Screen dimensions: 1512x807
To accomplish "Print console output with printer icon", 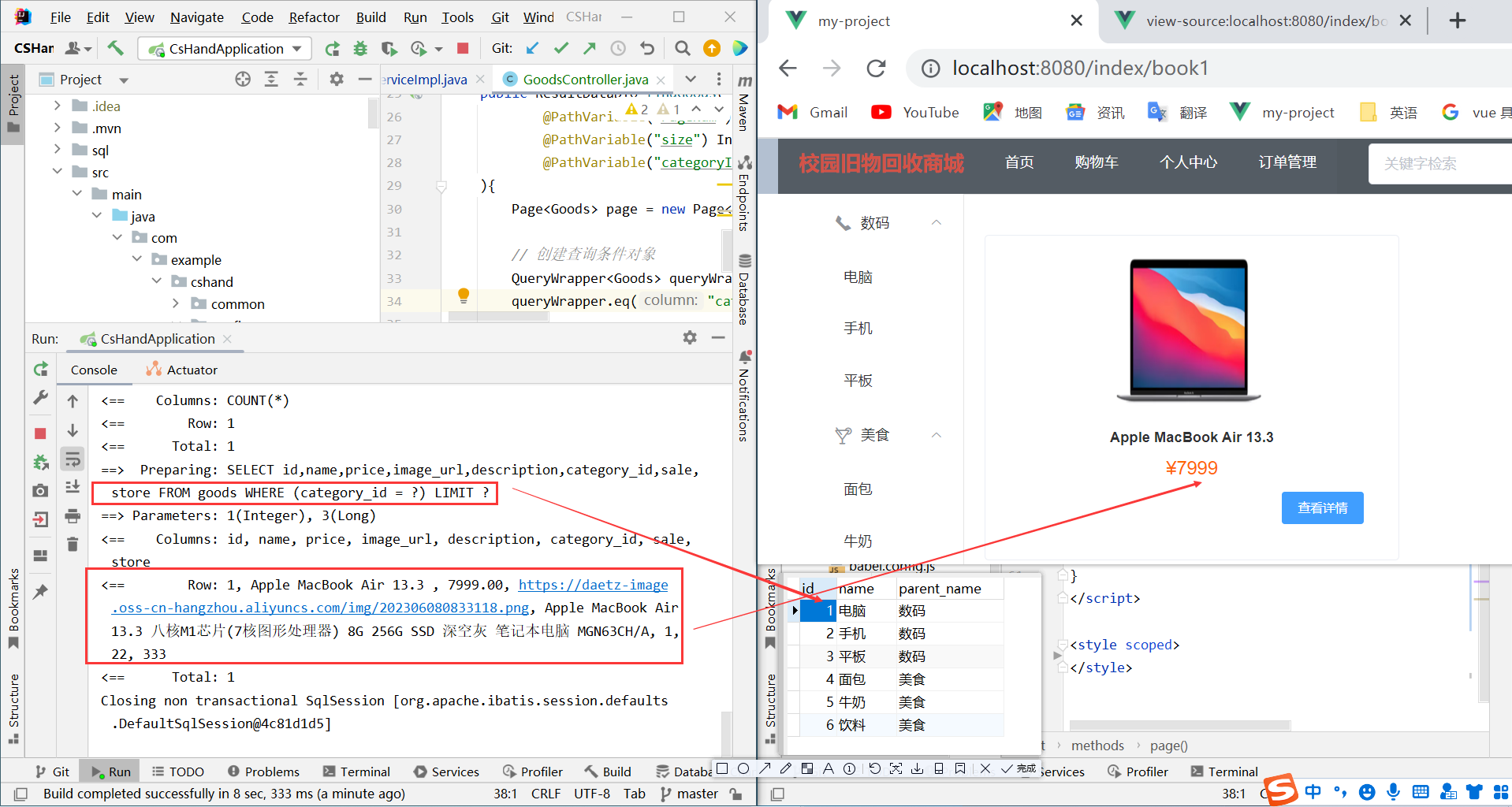I will (73, 516).
